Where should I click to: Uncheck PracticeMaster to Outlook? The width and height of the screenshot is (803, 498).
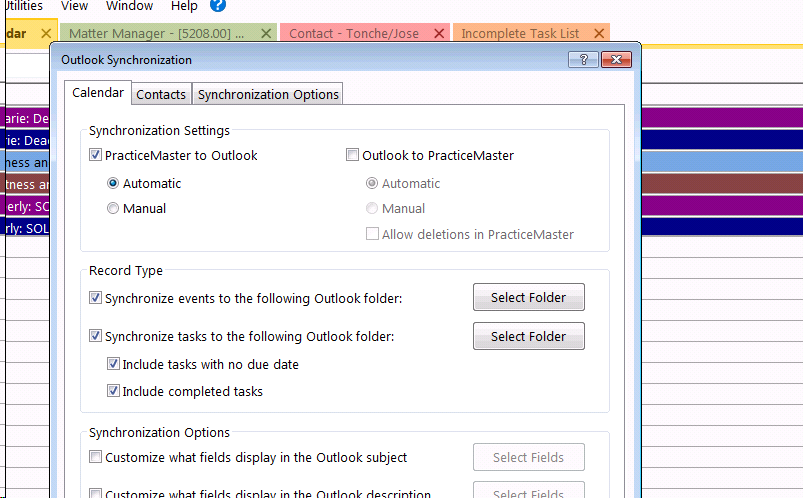click(96, 155)
